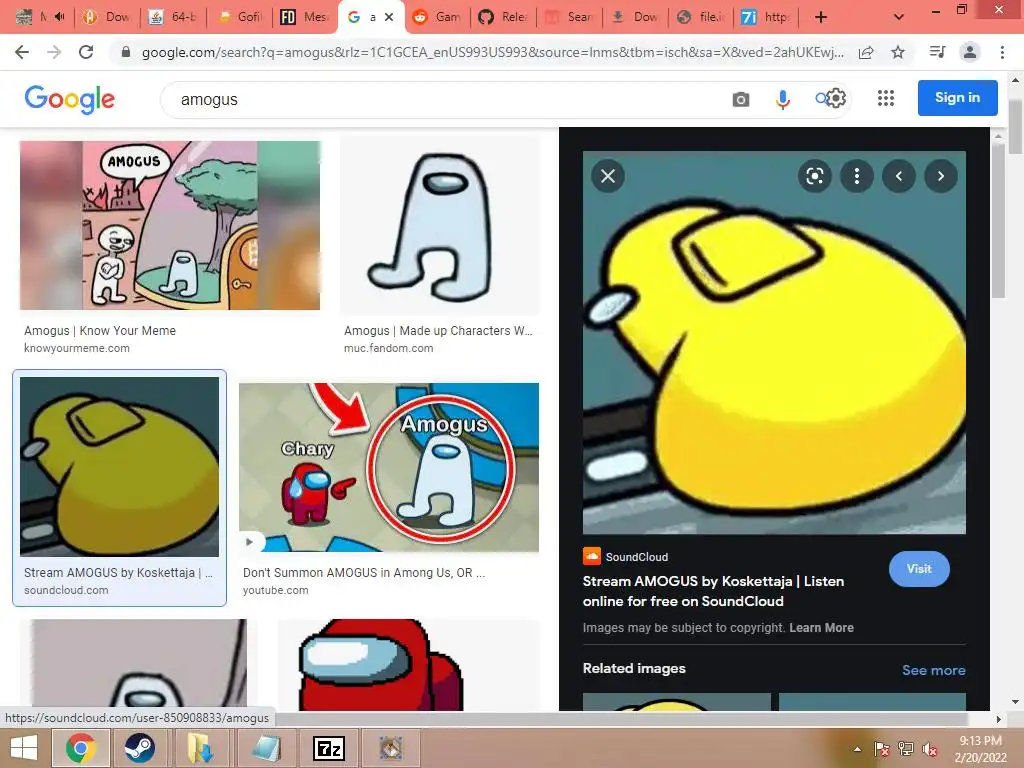Click the youtube.com source text
1024x768 pixels.
(x=276, y=590)
